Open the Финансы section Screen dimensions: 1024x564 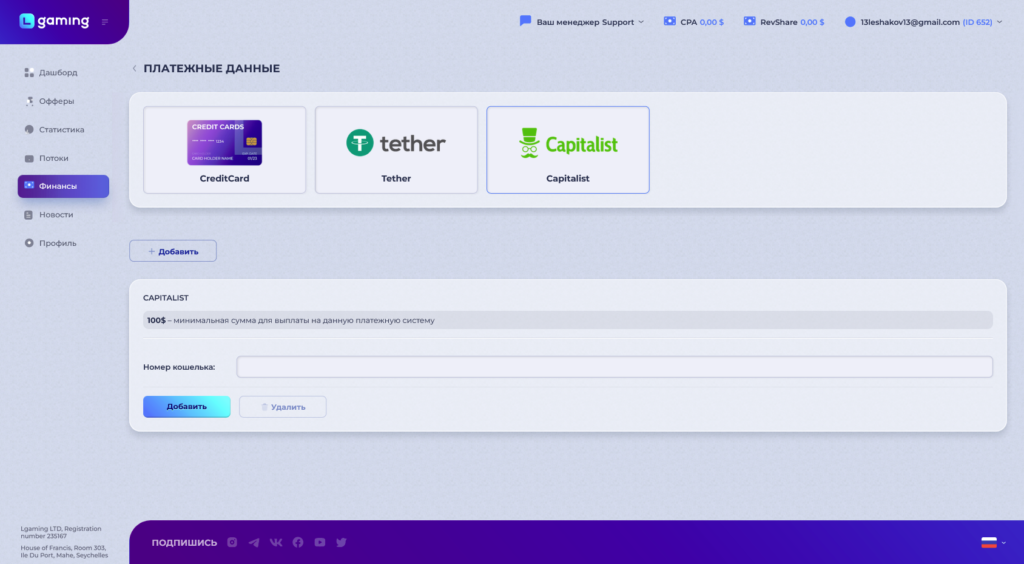pos(63,186)
